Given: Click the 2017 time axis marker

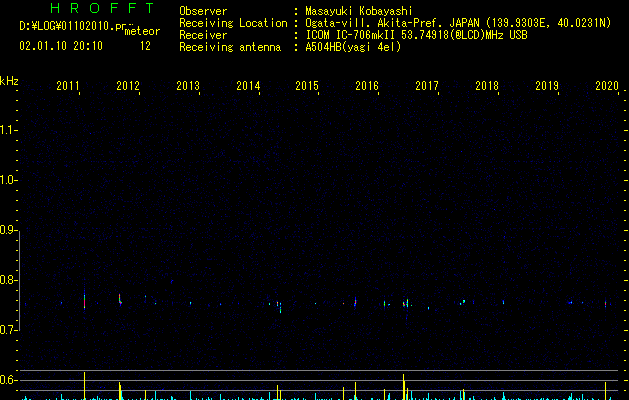Looking at the screenshot, I should coord(427,86).
